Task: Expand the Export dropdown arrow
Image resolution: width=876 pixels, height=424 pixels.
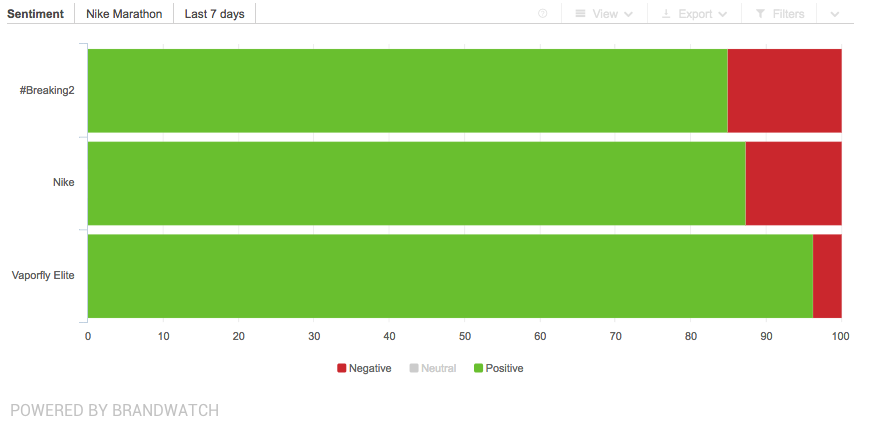Action: coord(722,14)
